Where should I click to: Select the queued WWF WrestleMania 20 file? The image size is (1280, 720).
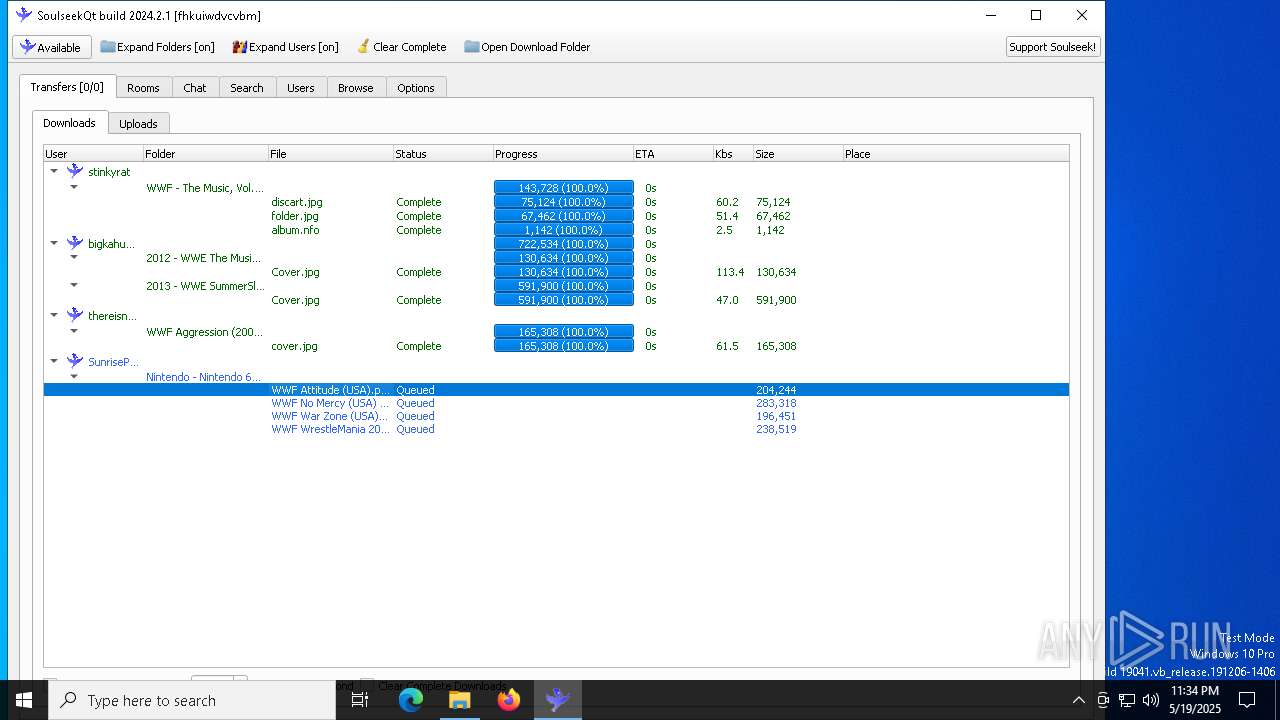(556, 429)
